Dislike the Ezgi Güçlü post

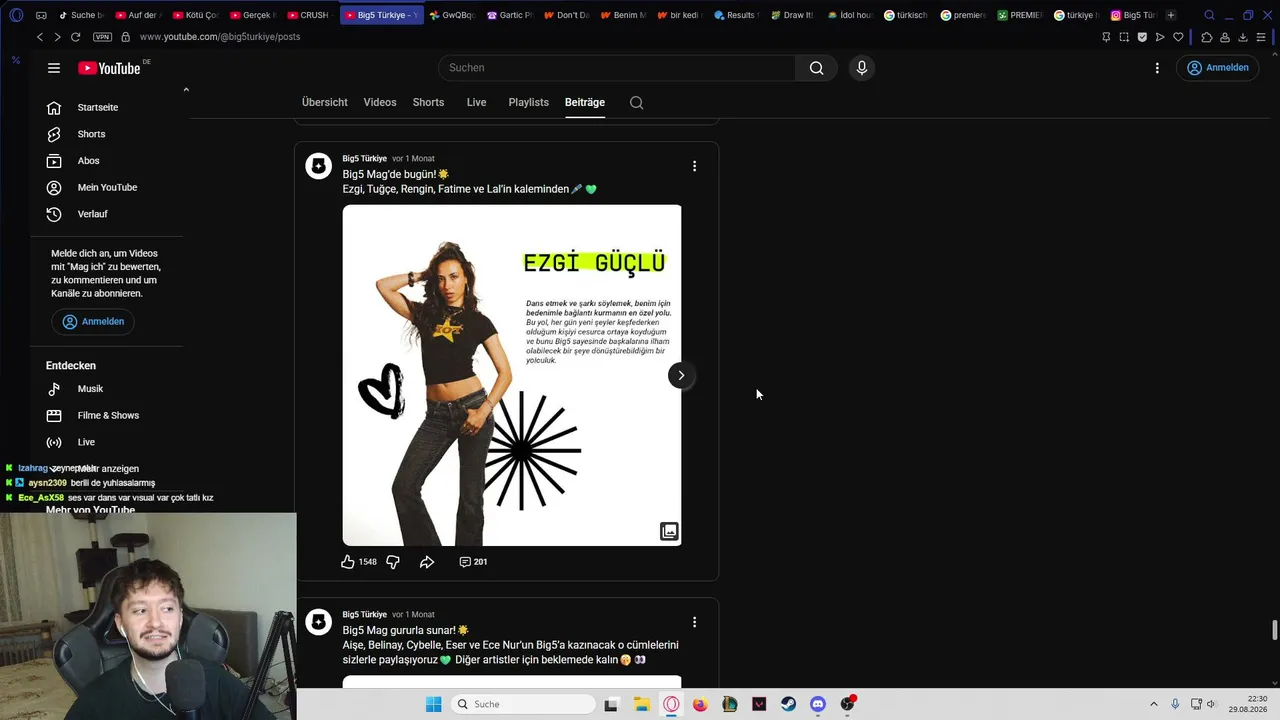(393, 562)
